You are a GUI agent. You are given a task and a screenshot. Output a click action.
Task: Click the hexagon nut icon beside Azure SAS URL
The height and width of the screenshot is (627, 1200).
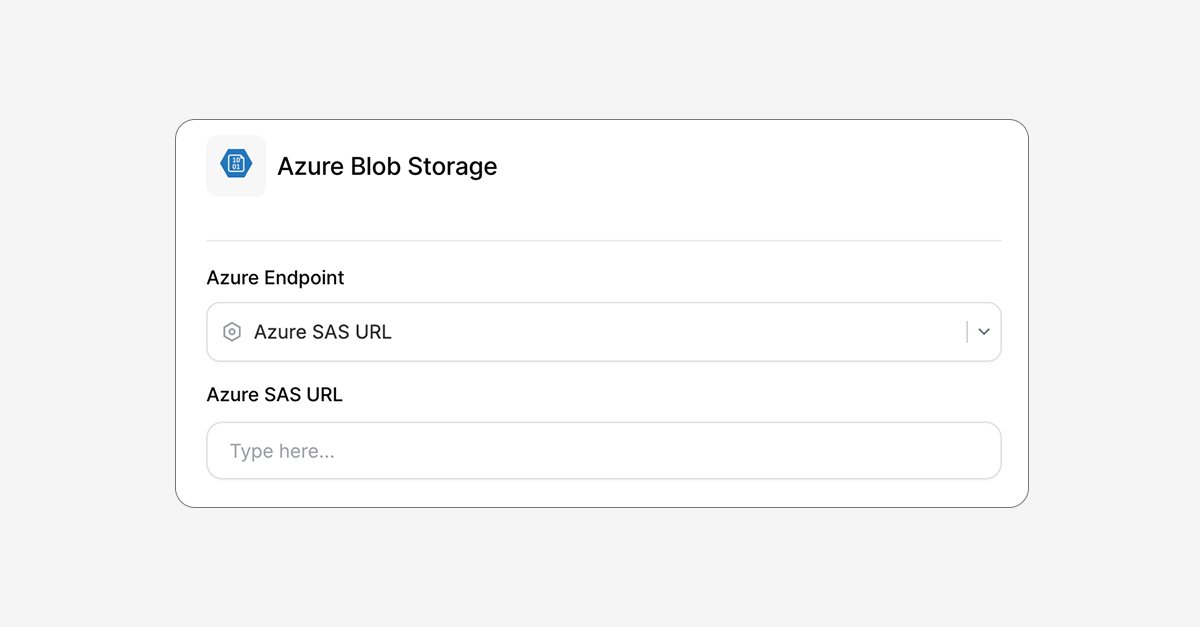click(232, 332)
